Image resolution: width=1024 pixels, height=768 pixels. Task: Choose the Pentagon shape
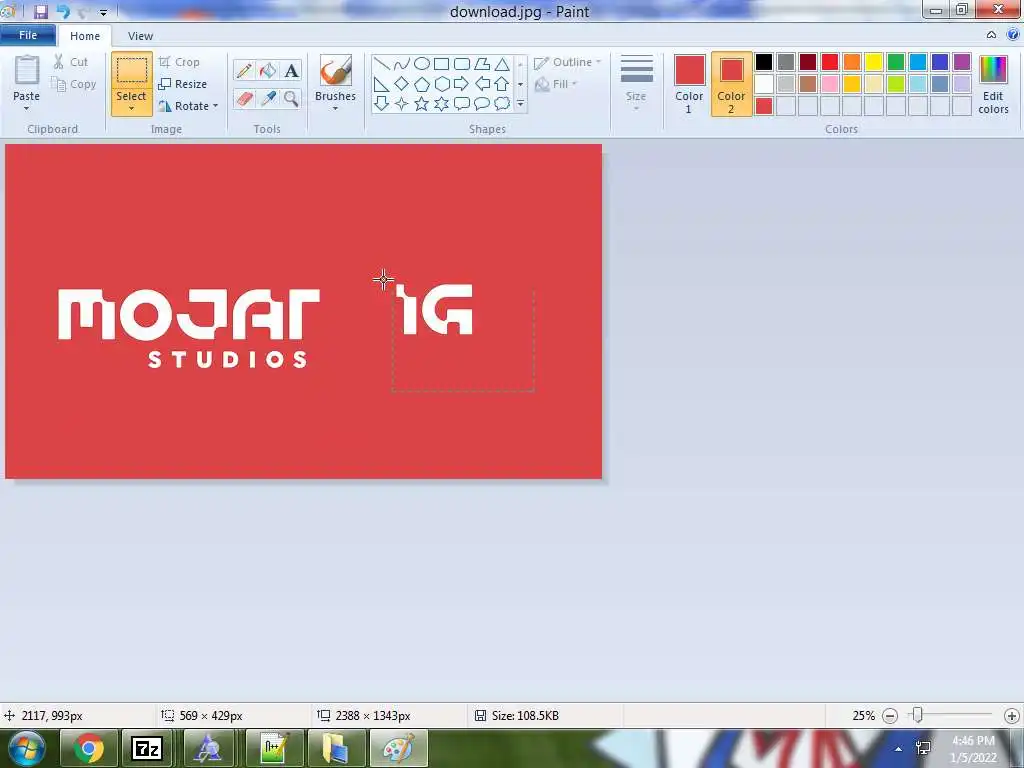[x=422, y=84]
